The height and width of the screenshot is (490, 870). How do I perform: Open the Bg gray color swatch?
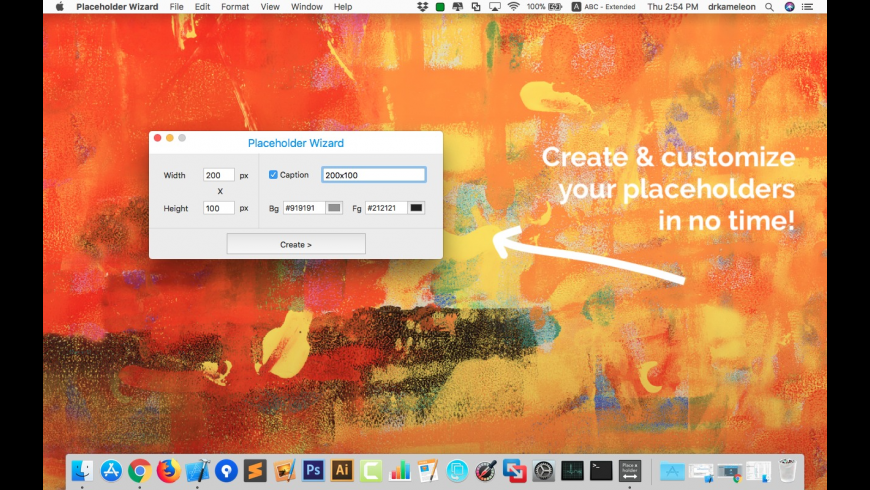coord(334,208)
